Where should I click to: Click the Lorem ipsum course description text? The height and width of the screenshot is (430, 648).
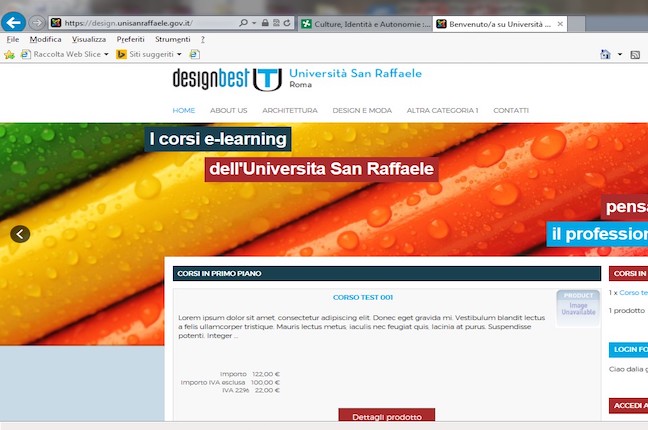[362, 327]
